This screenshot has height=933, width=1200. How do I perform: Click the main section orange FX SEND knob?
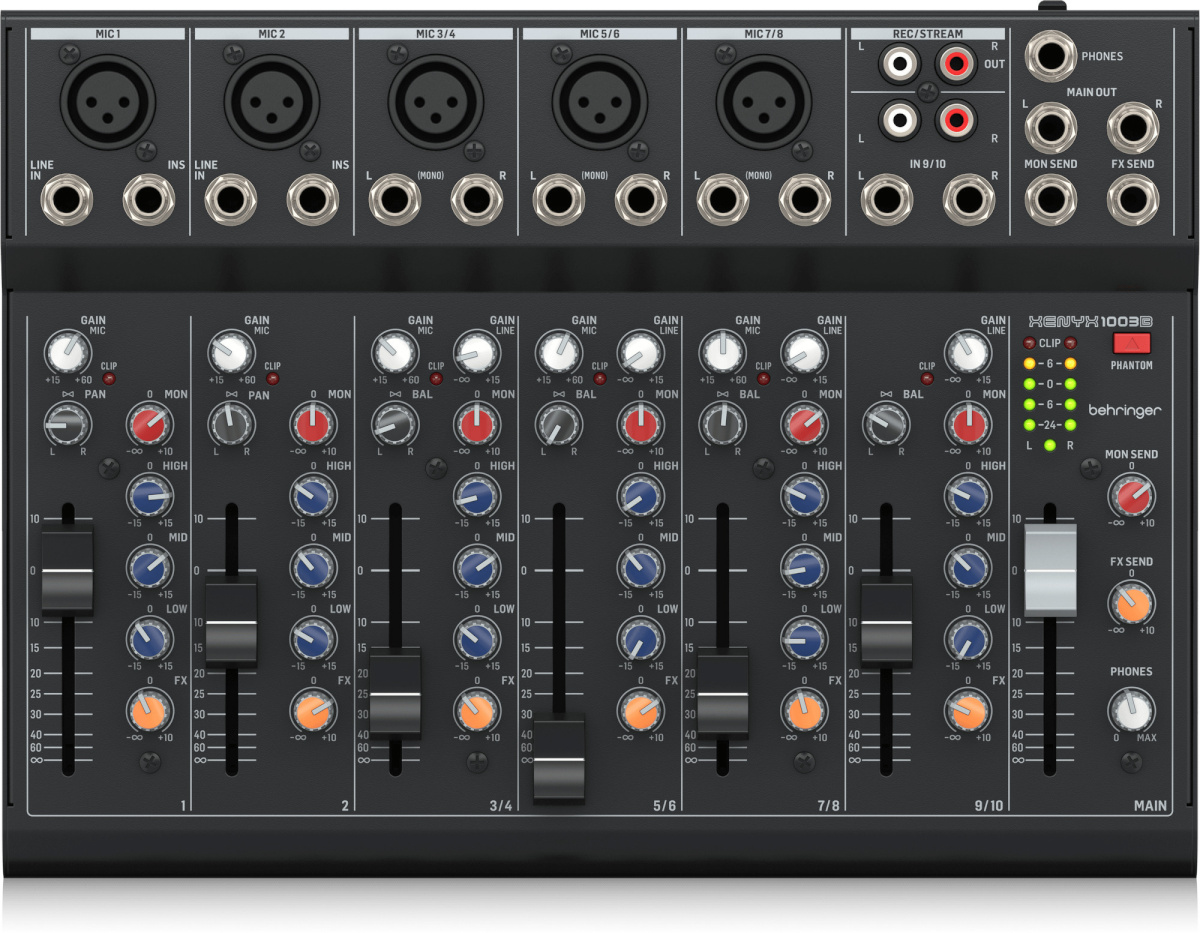(1131, 602)
